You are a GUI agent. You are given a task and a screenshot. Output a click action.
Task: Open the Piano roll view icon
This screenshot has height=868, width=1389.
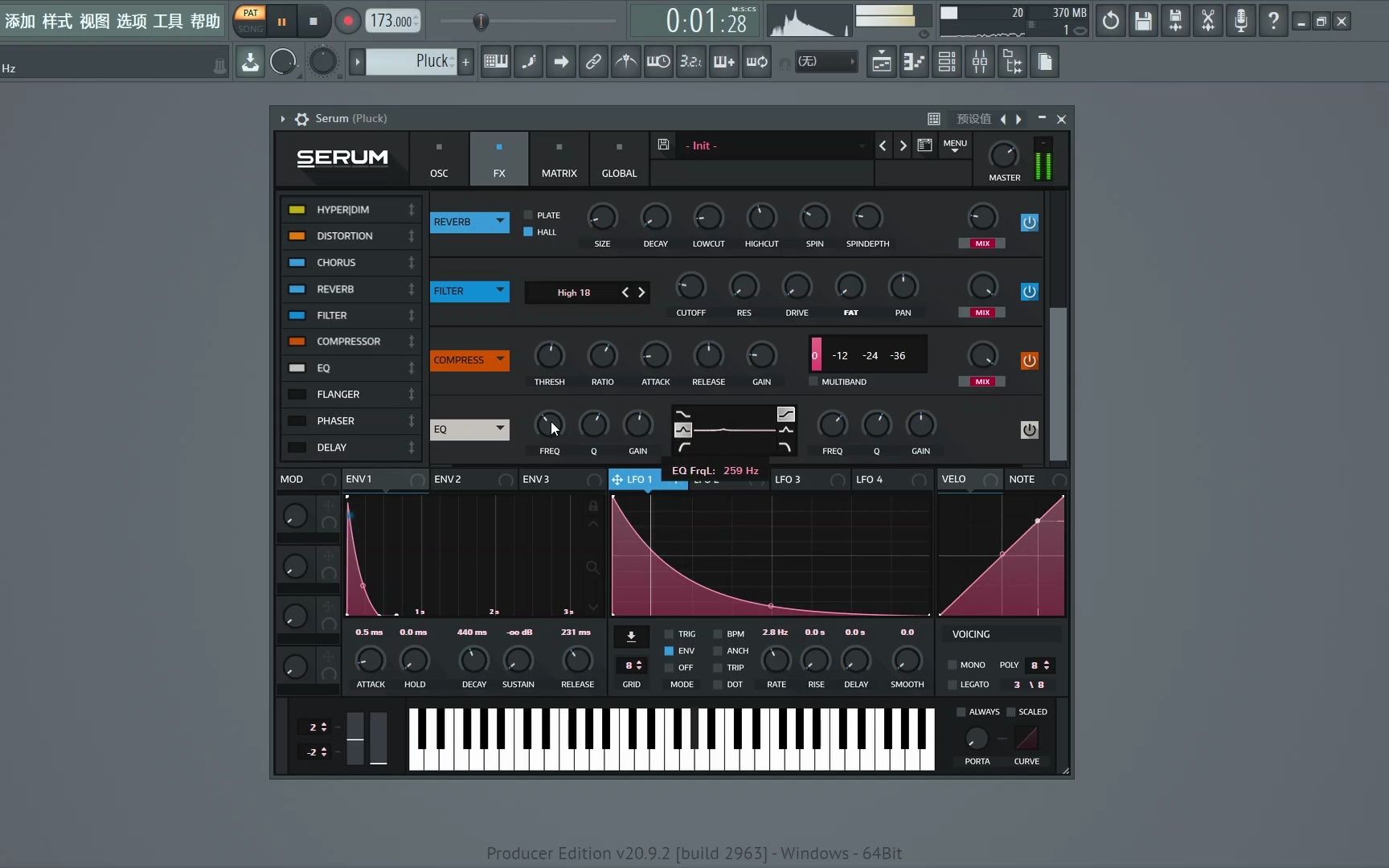tap(914, 62)
